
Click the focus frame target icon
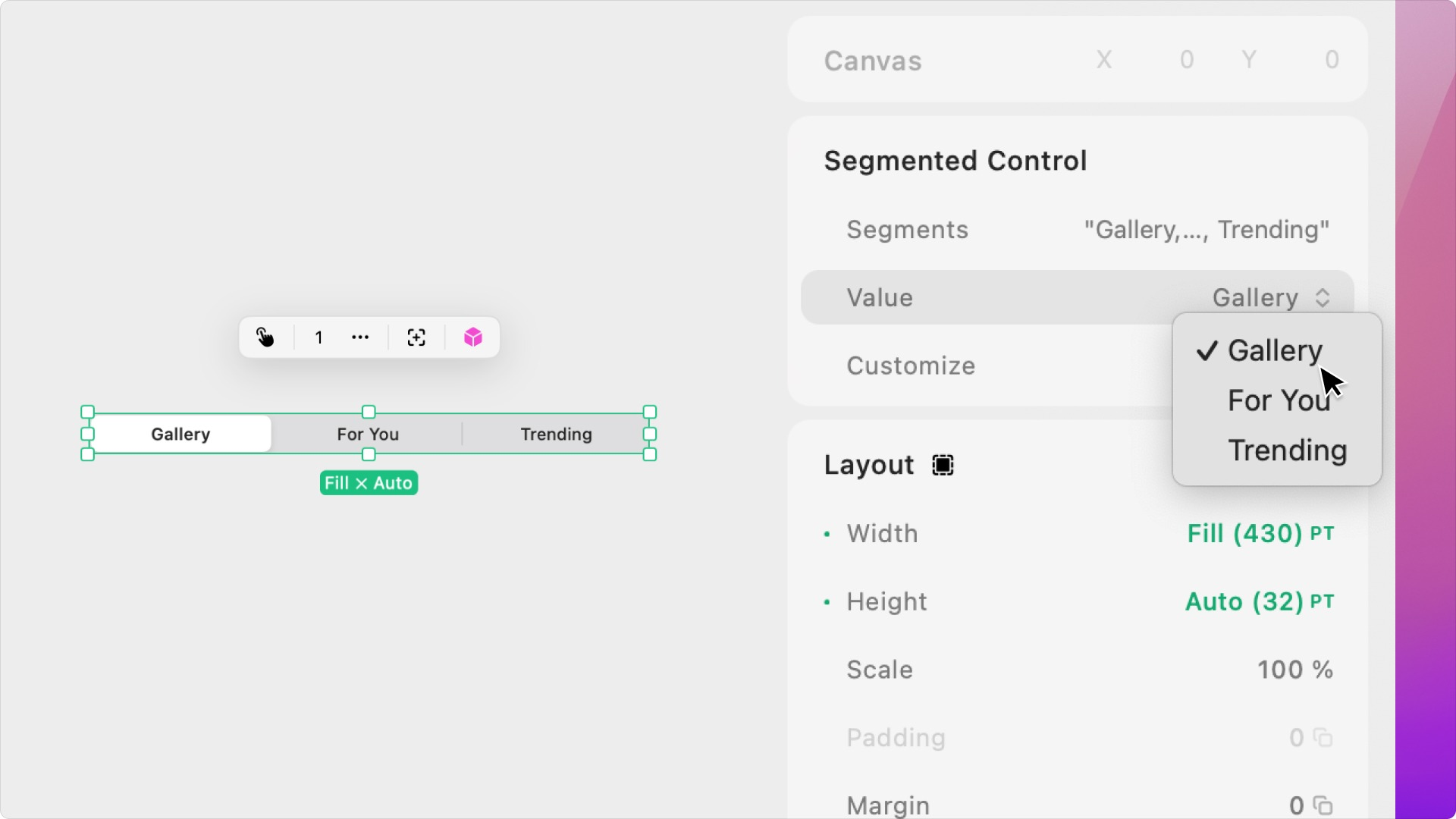pos(416,337)
